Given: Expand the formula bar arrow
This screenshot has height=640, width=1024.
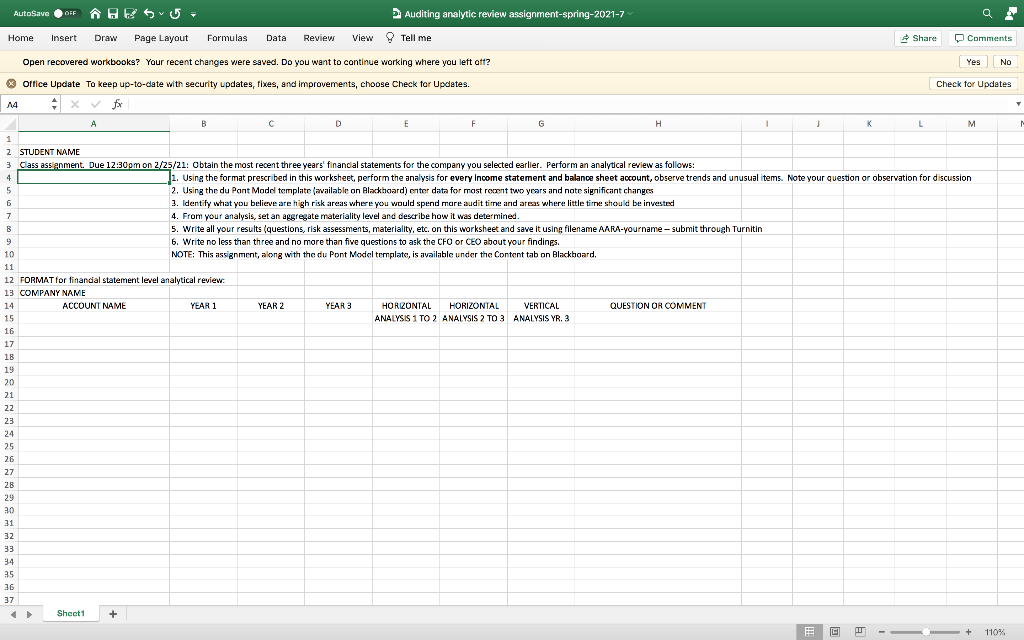Looking at the screenshot, I should [1018, 104].
